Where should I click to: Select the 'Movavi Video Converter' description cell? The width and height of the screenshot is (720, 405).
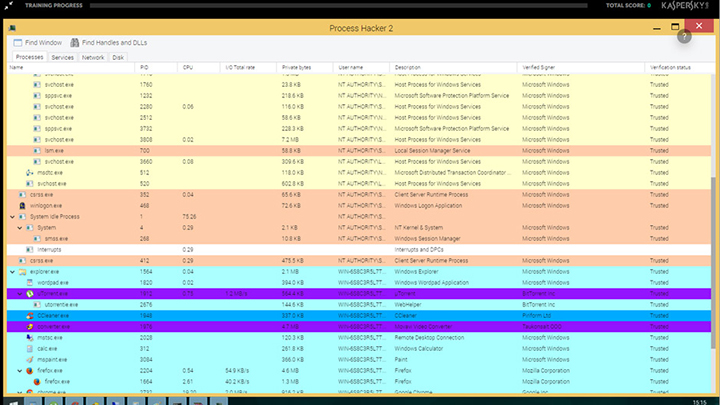click(423, 326)
